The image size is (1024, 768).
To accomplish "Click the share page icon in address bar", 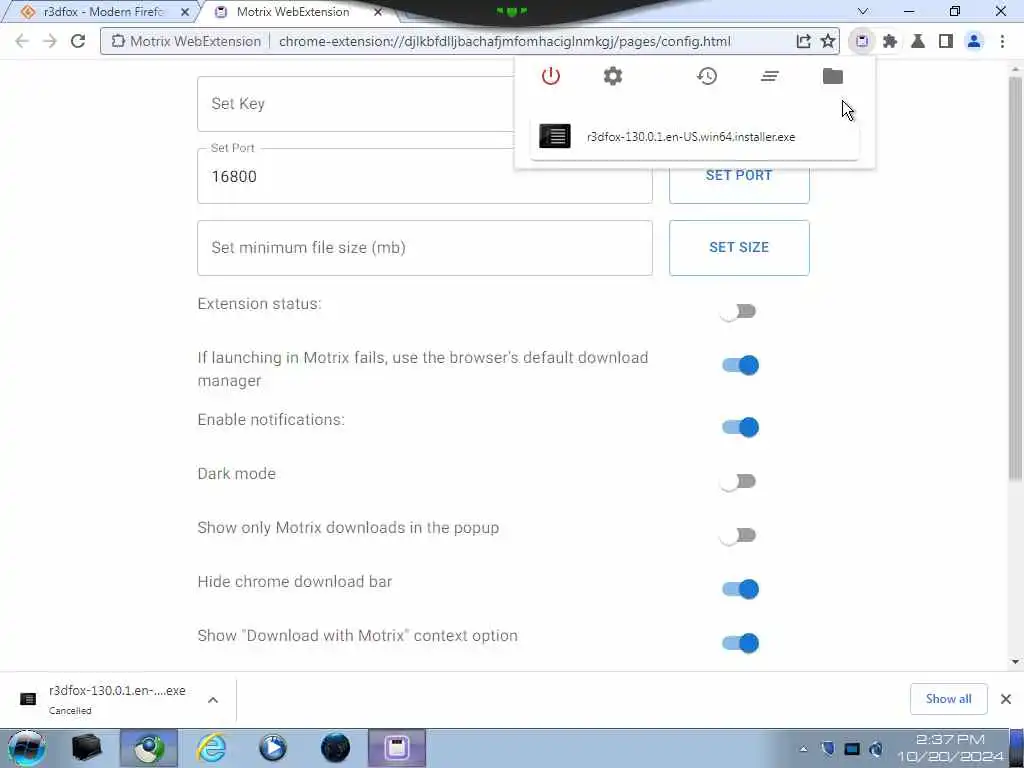I will pos(803,41).
